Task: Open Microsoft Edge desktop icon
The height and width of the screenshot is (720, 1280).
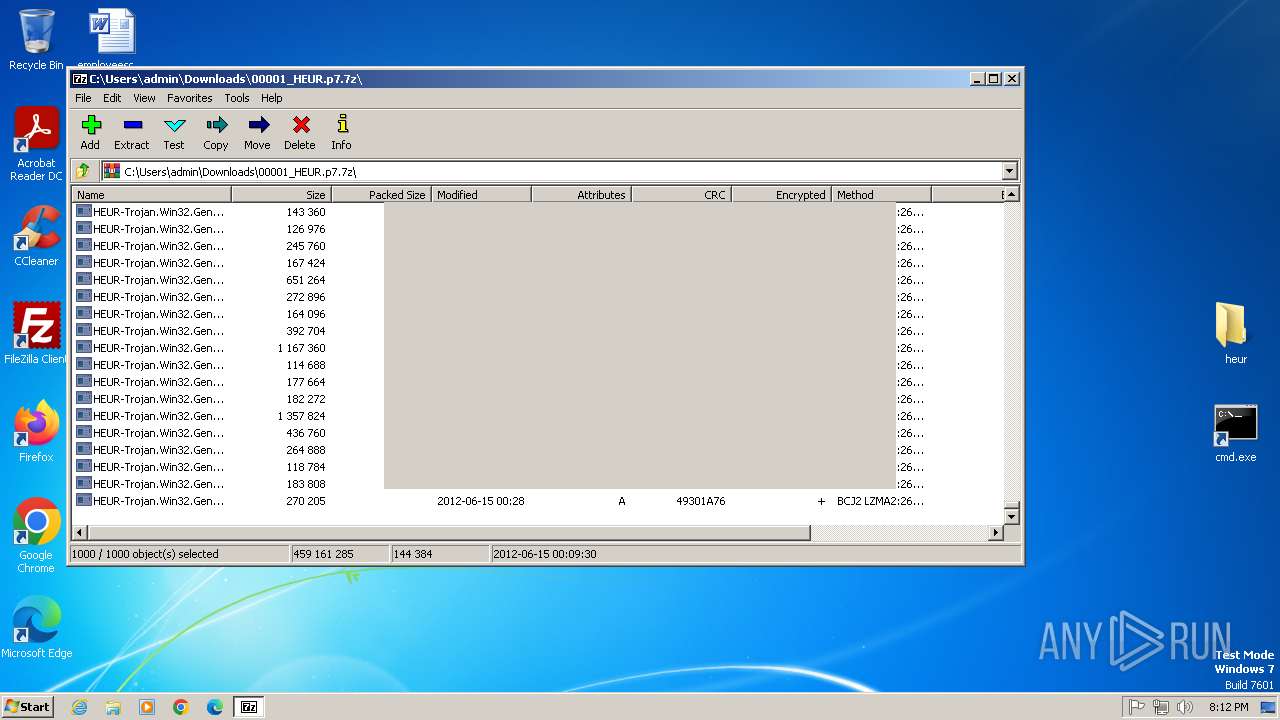Action: click(36, 628)
